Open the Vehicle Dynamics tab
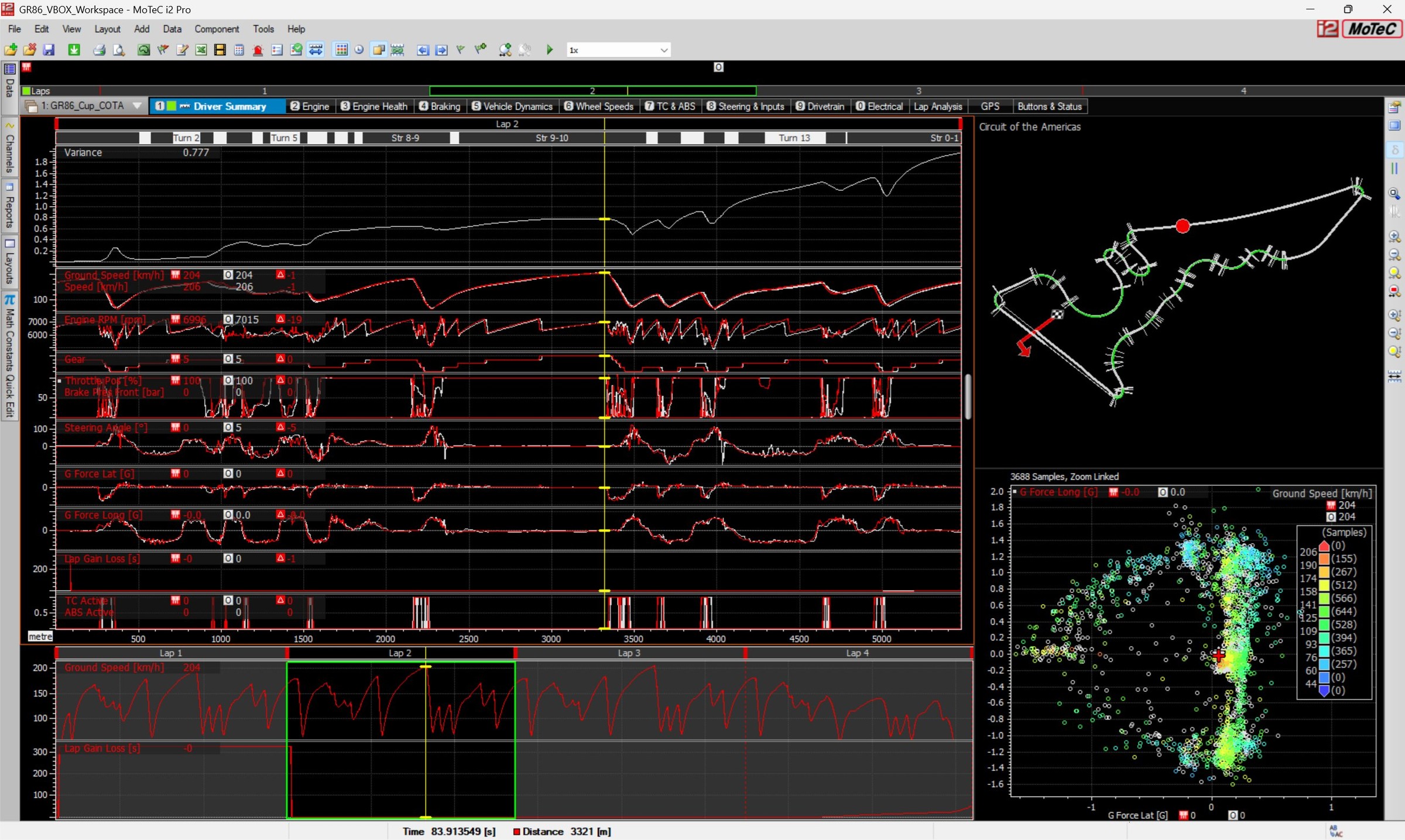This screenshot has height=840, width=1405. pos(513,107)
